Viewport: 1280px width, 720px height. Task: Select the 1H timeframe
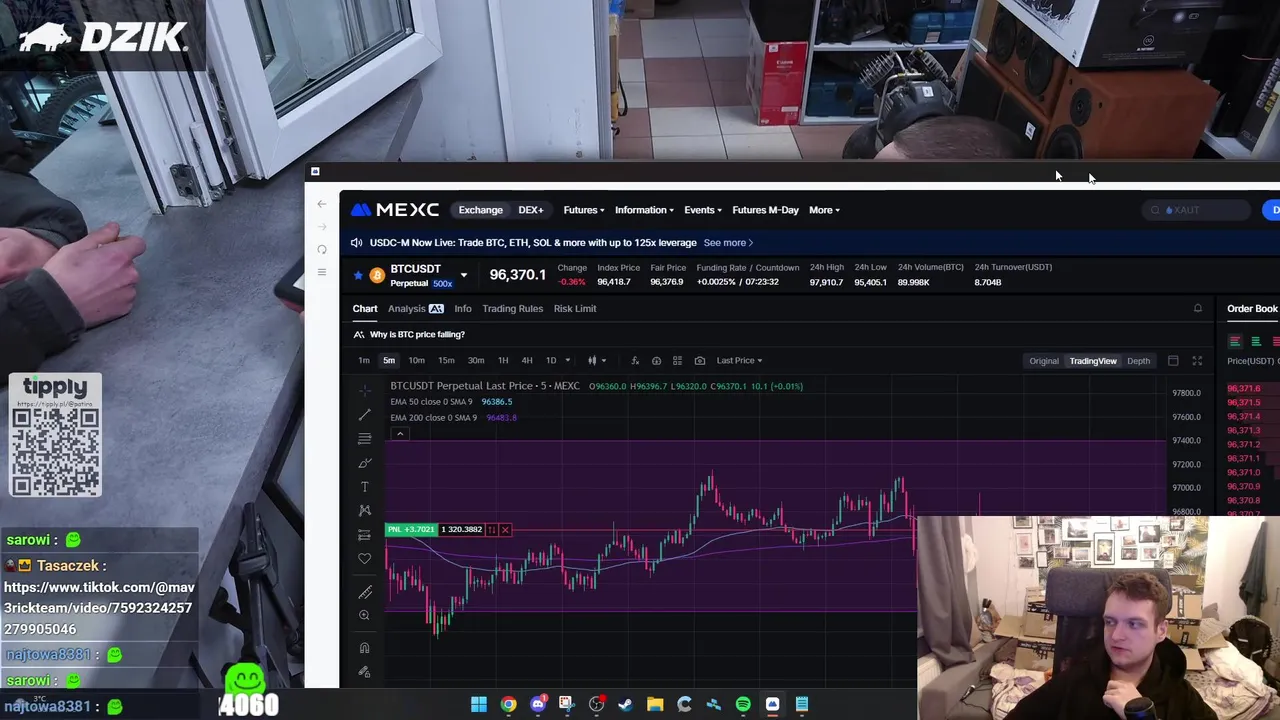503,360
